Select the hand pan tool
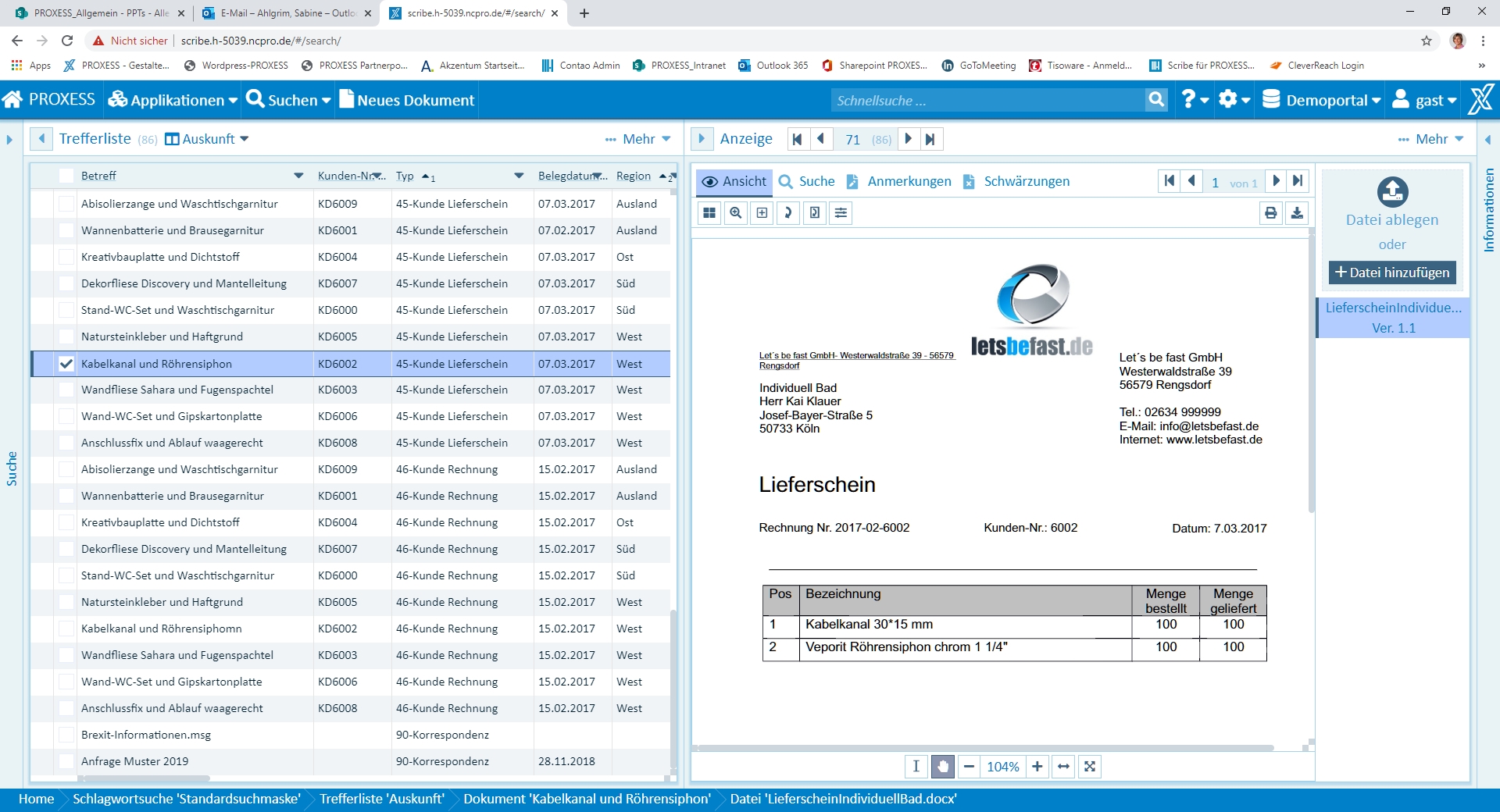Image resolution: width=1500 pixels, height=812 pixels. 943,767
